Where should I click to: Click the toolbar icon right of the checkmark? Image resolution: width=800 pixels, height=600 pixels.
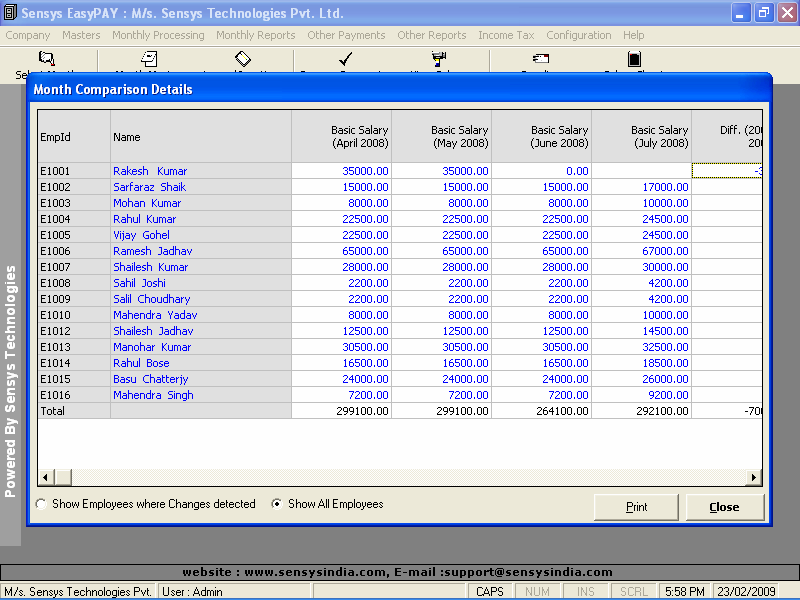point(439,59)
